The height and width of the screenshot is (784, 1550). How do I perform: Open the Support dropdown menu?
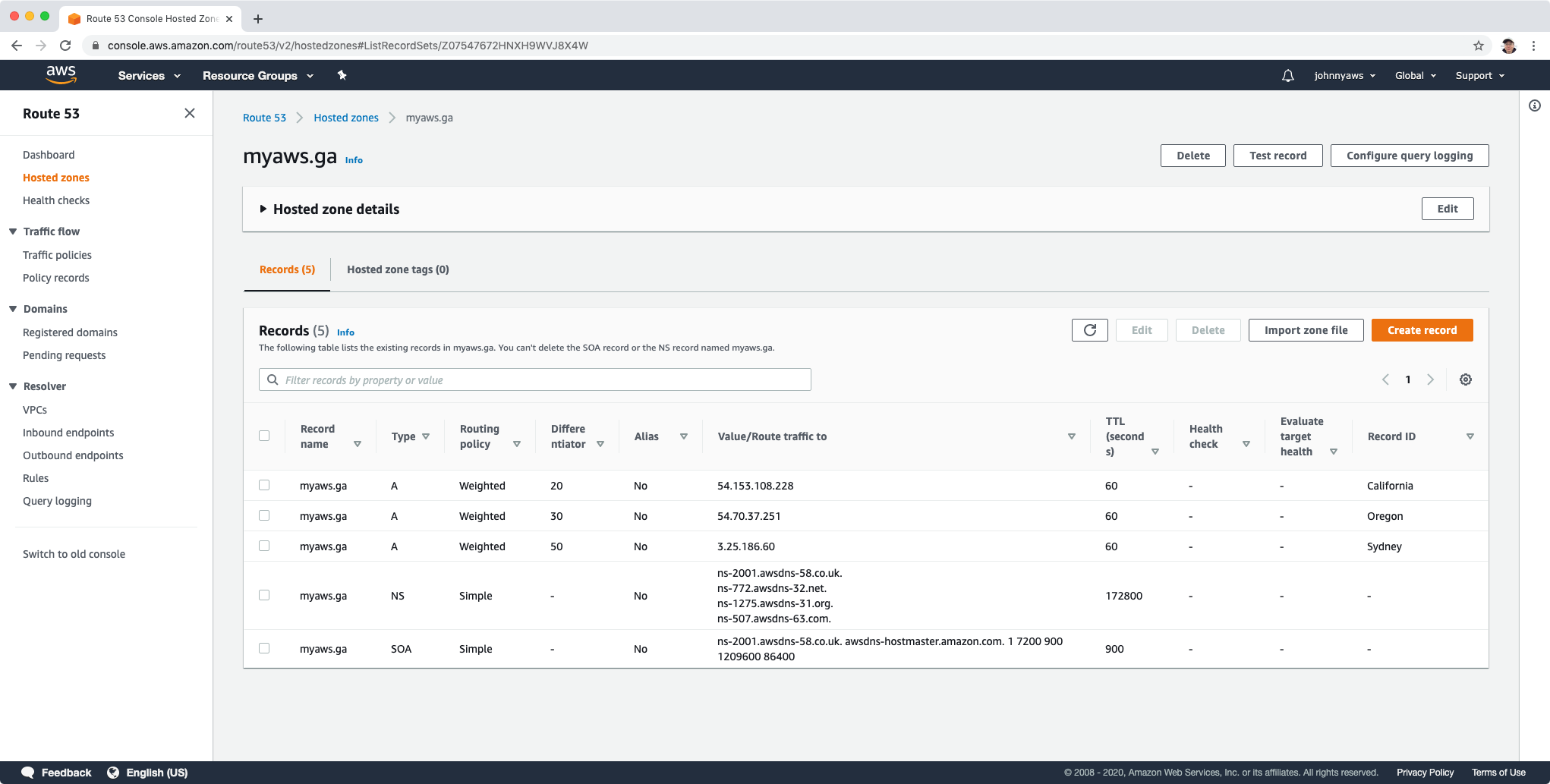1480,75
